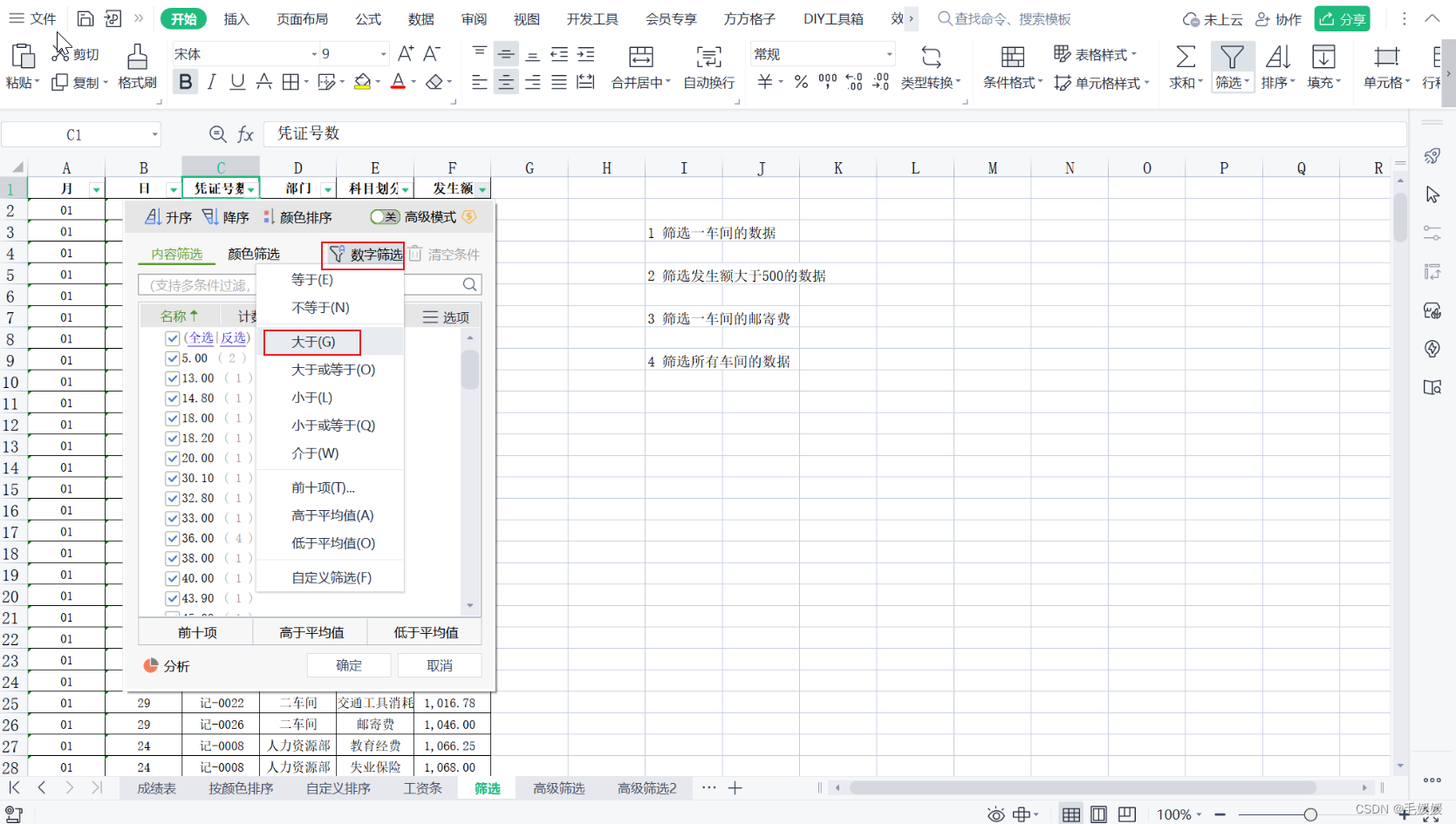Uncheck the 14.80 value checkbox

pos(173,398)
